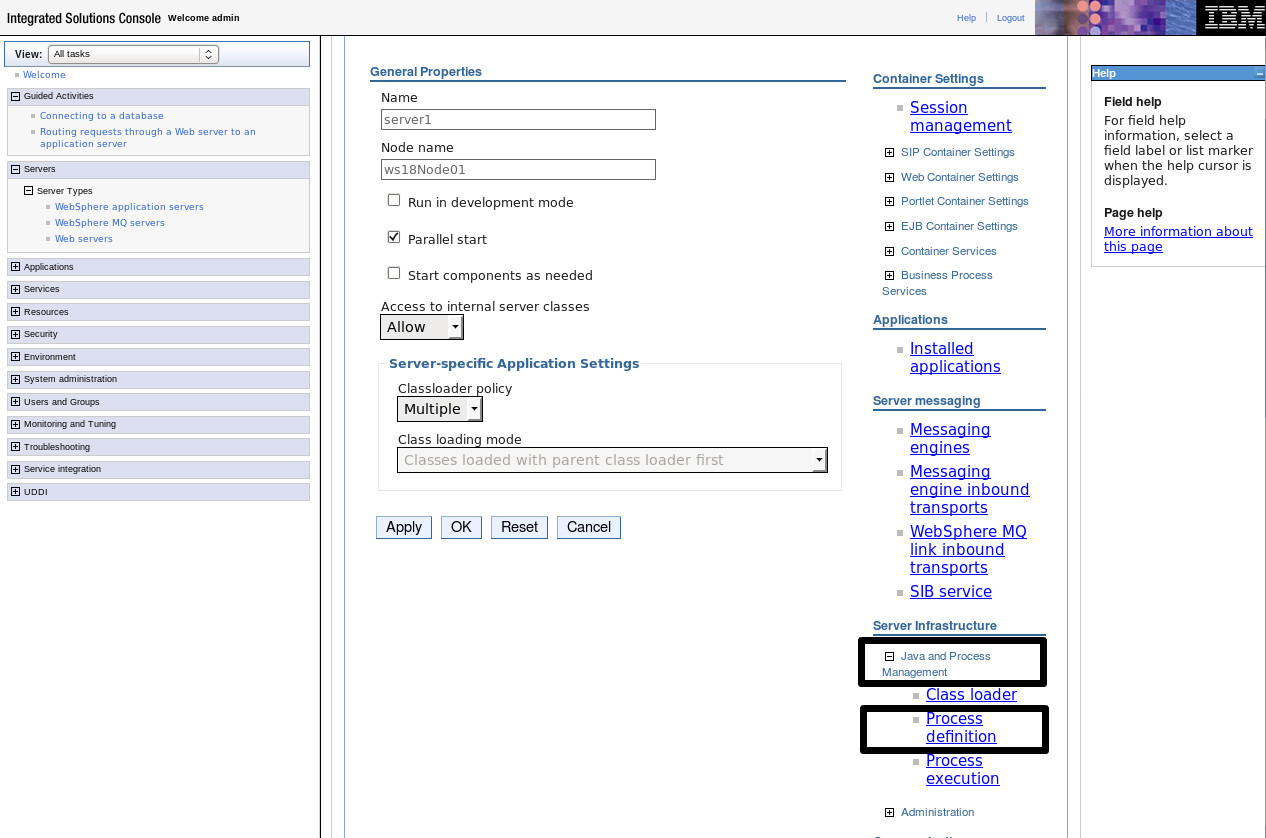Viewport: 1266px width, 838px height.
Task: Expand the Resources navigation section
Action: pos(15,312)
